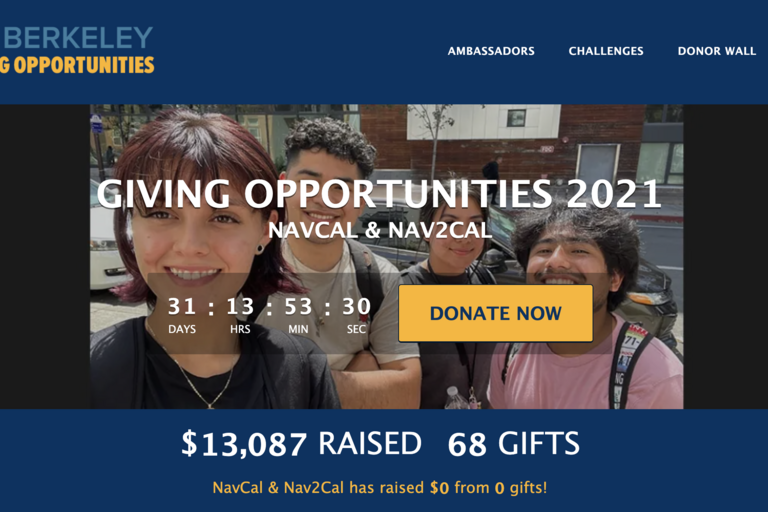Click the countdown HRS value 13
The height and width of the screenshot is (512, 768).
click(240, 307)
